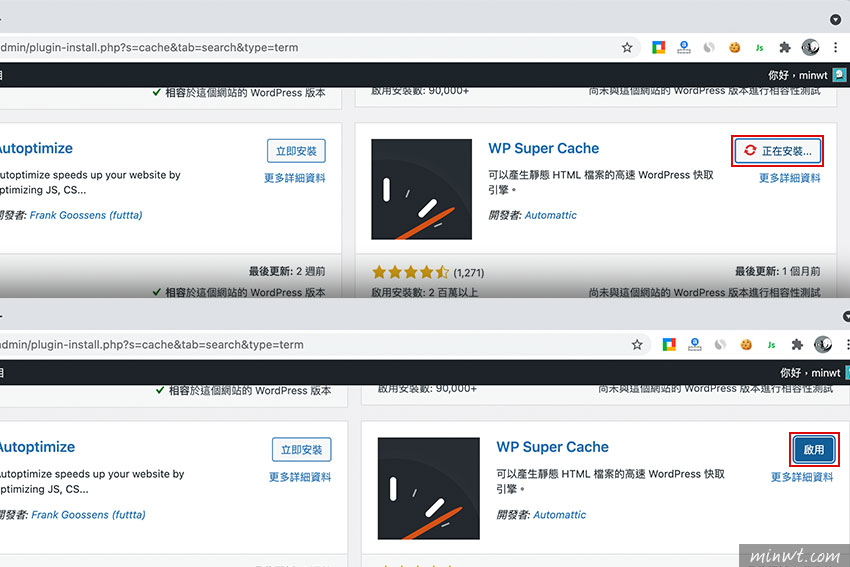Open Frank Goossens author link in bottom window
The height and width of the screenshot is (567, 850).
(88, 514)
